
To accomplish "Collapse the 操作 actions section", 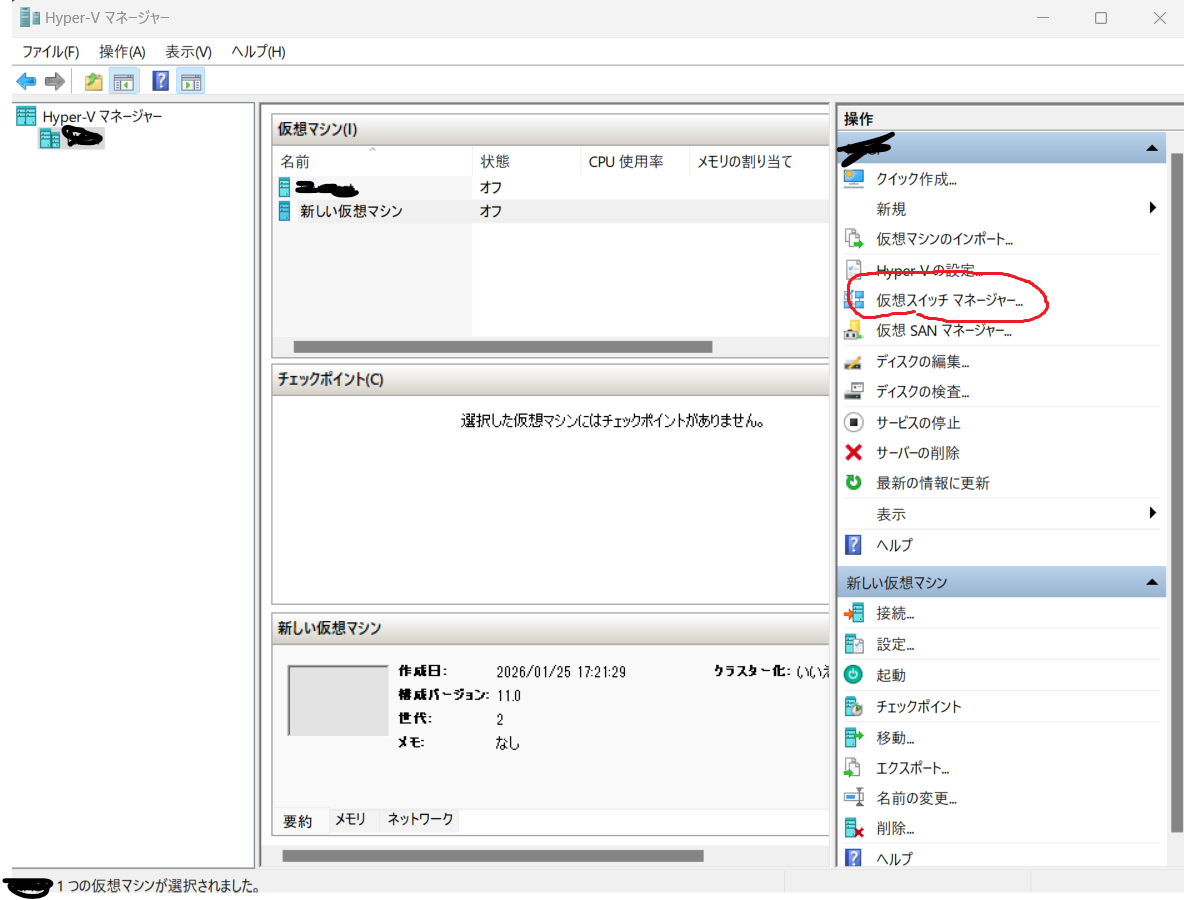I will click(1152, 146).
